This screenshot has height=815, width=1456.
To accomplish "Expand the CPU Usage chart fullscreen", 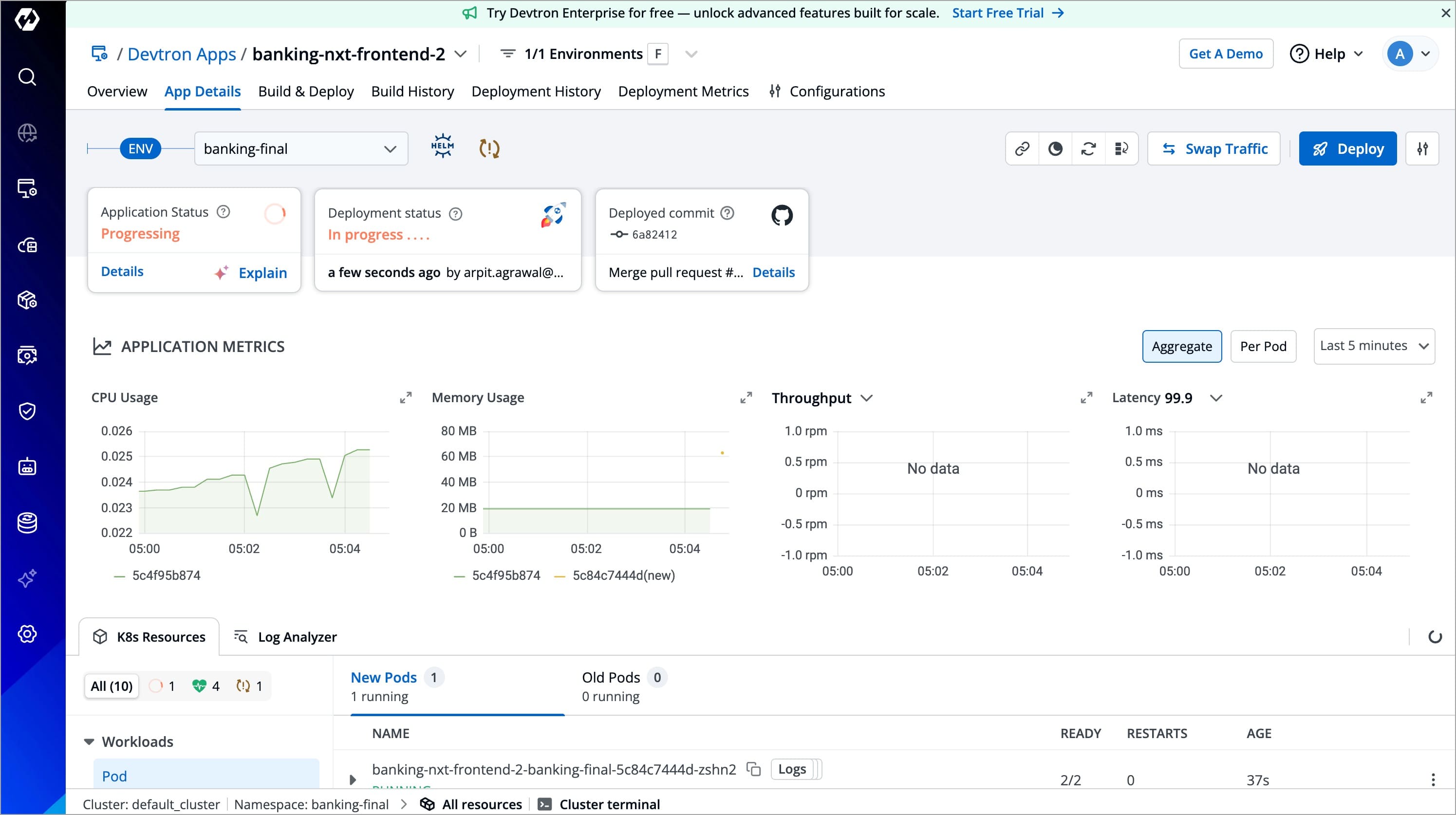I will (405, 398).
